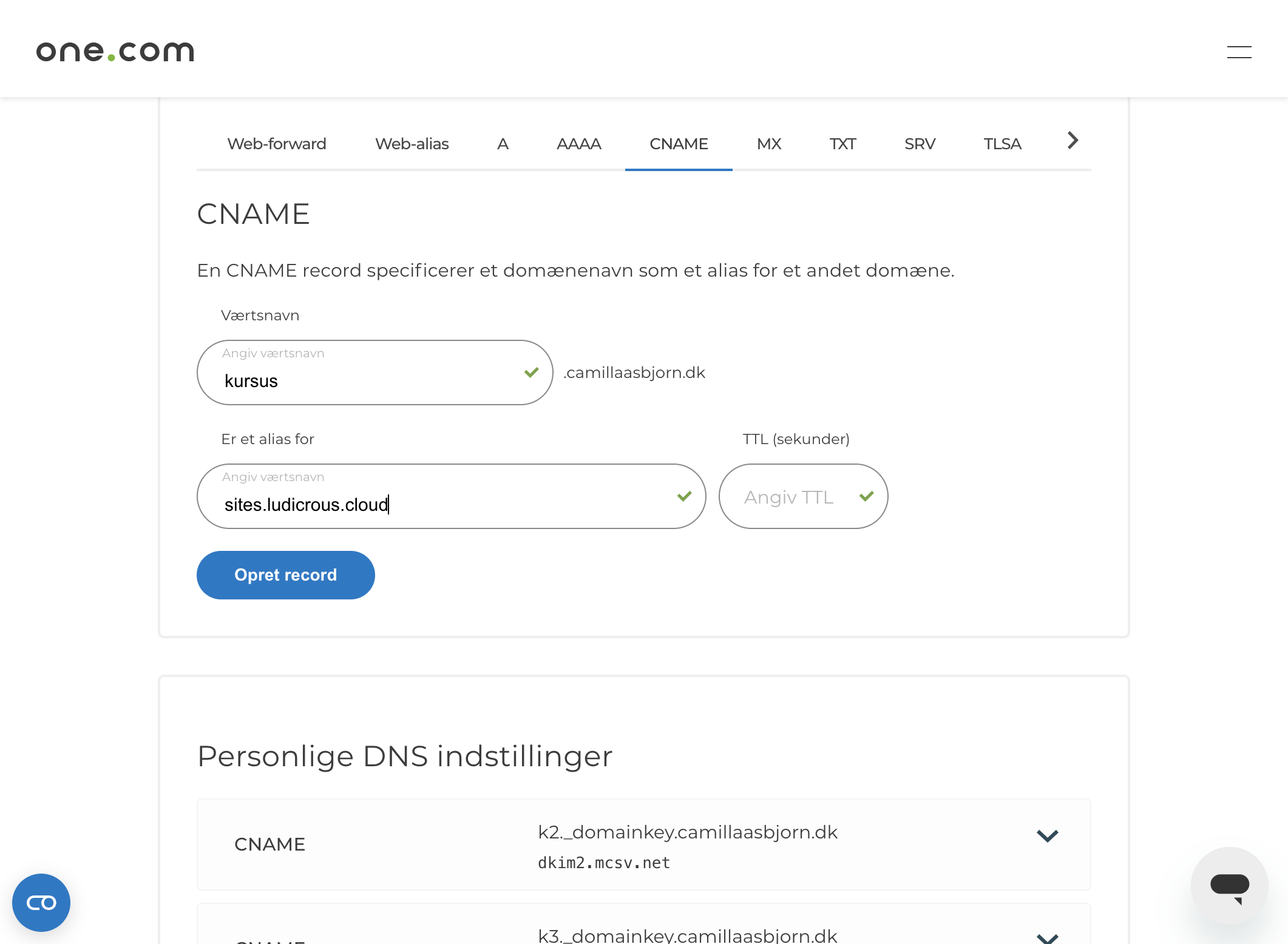Screen dimensions: 1288x944
Task: Click the TTL (sekunder) label
Action: (x=796, y=439)
